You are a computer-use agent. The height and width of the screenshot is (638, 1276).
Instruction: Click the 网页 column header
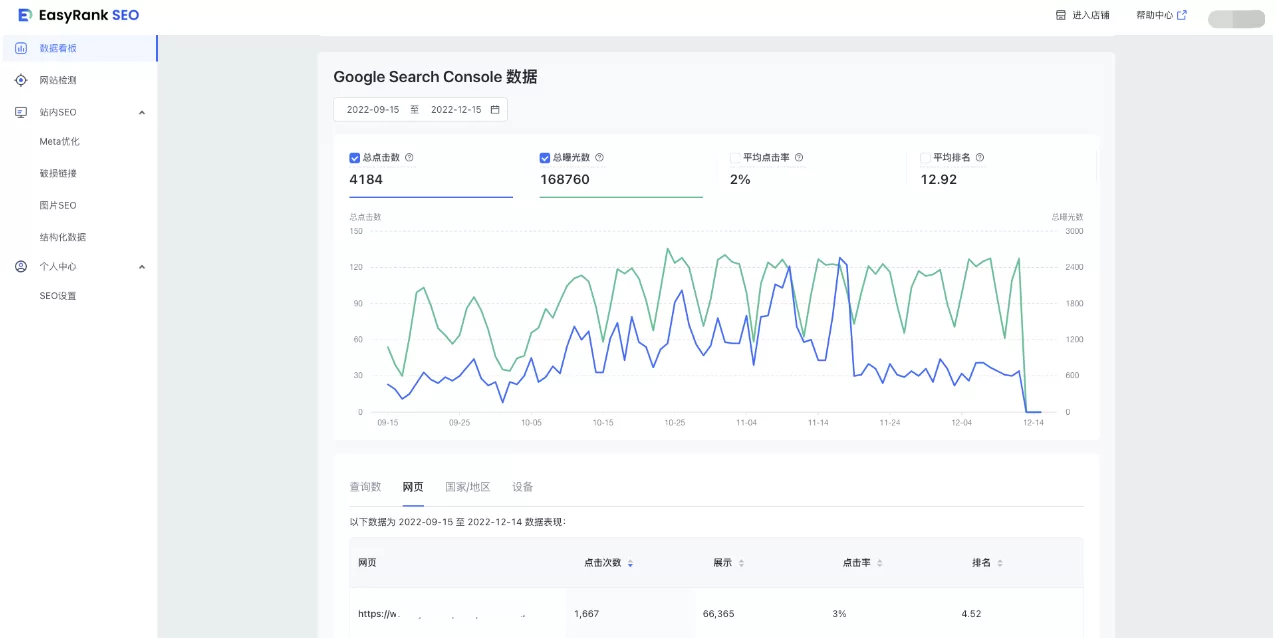pyautogui.click(x=368, y=563)
